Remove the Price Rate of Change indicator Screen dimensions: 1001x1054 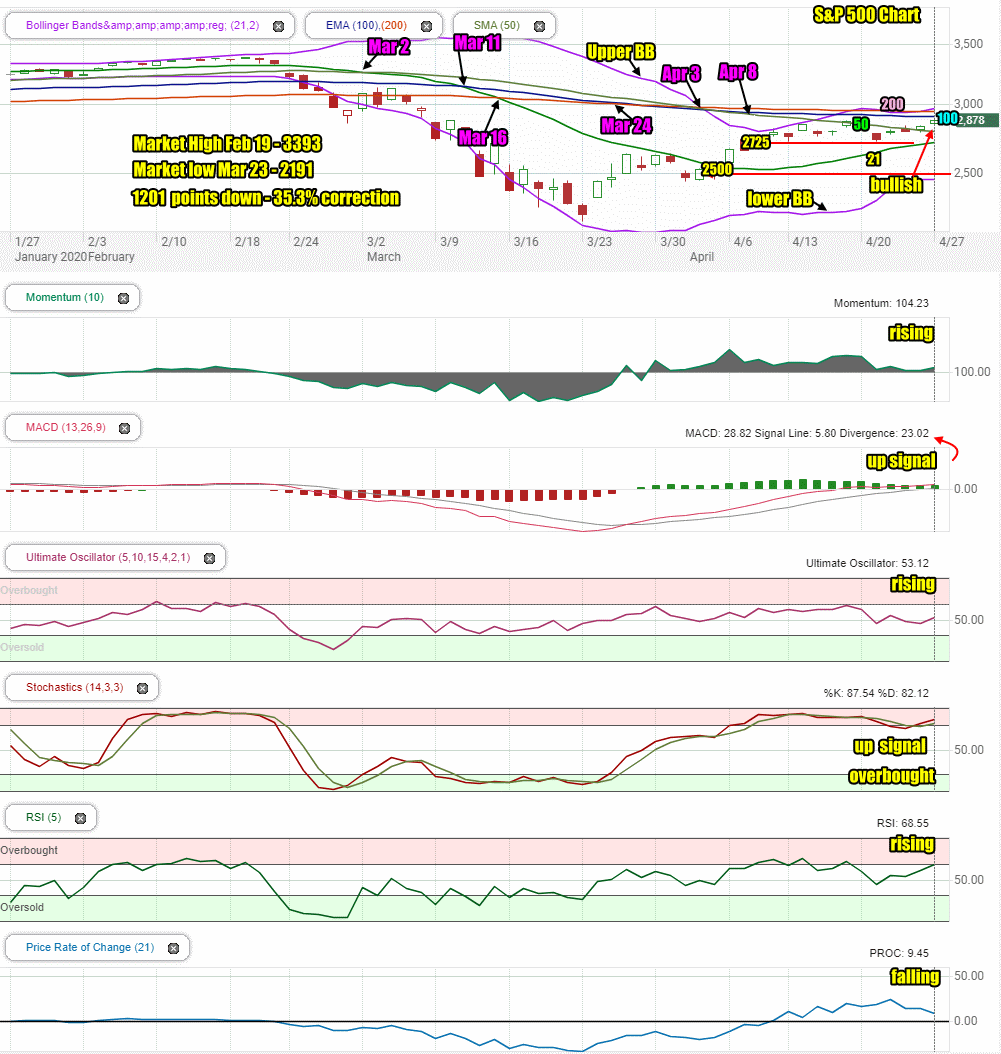(172, 947)
